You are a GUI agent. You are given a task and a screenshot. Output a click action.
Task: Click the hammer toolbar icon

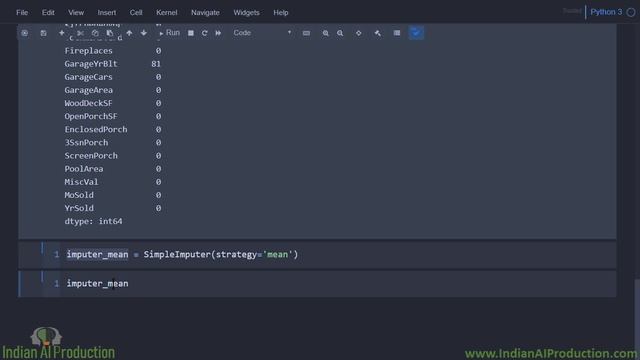(378, 33)
